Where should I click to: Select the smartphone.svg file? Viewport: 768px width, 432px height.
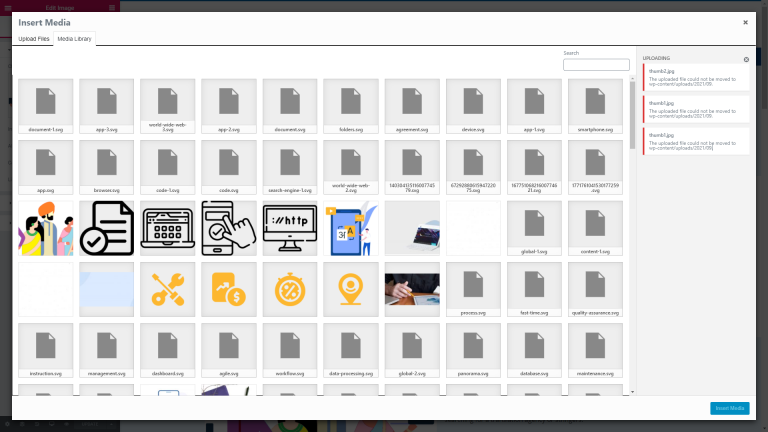click(595, 106)
